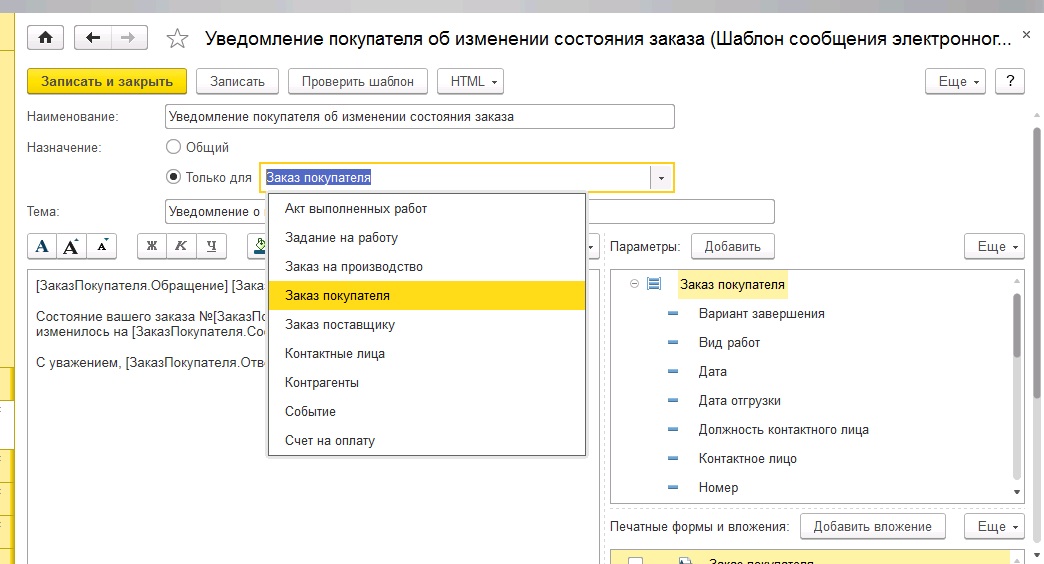Decrease font size with small A icon
The width and height of the screenshot is (1044, 564).
(102, 246)
